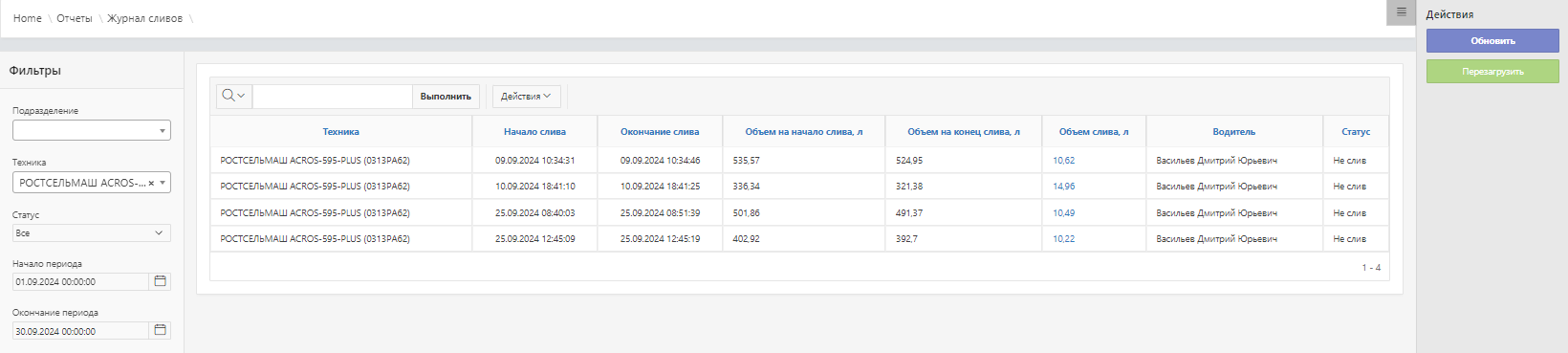The height and width of the screenshot is (353, 1568).
Task: Sort by the Техника column header
Action: (341, 132)
